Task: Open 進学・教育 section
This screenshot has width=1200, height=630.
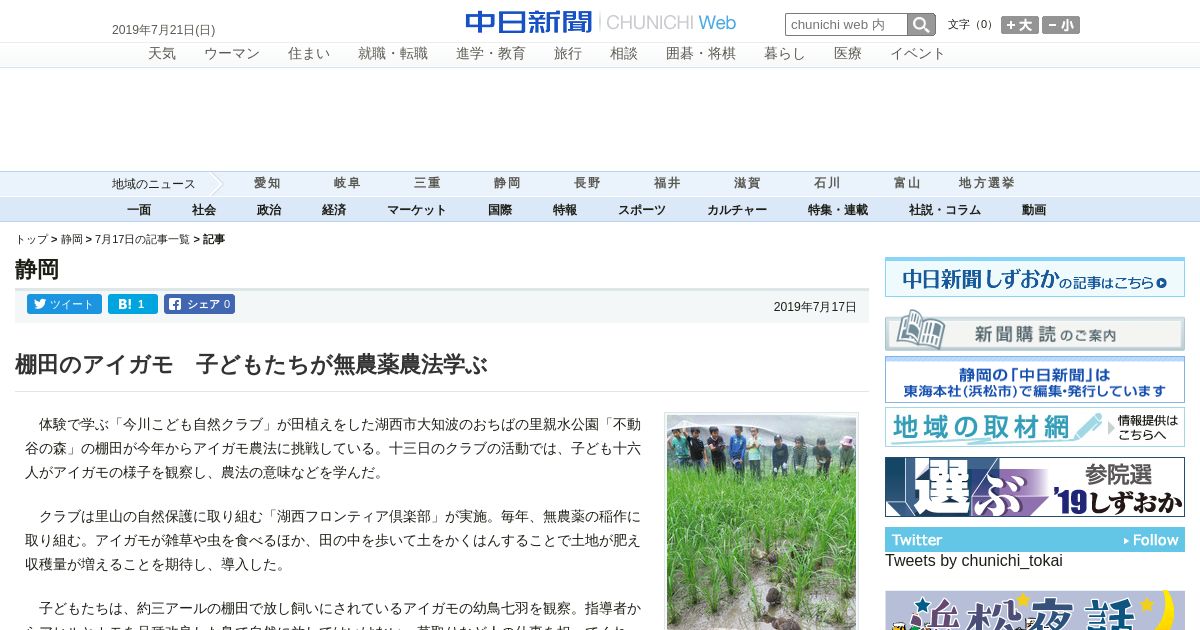Action: point(491,54)
